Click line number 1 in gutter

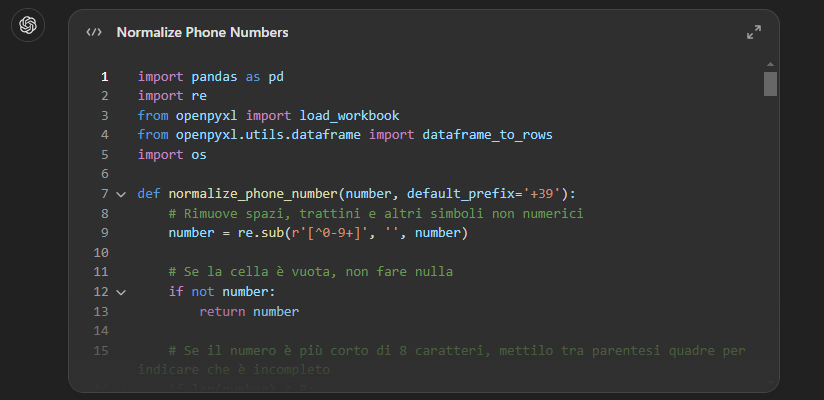(x=105, y=77)
